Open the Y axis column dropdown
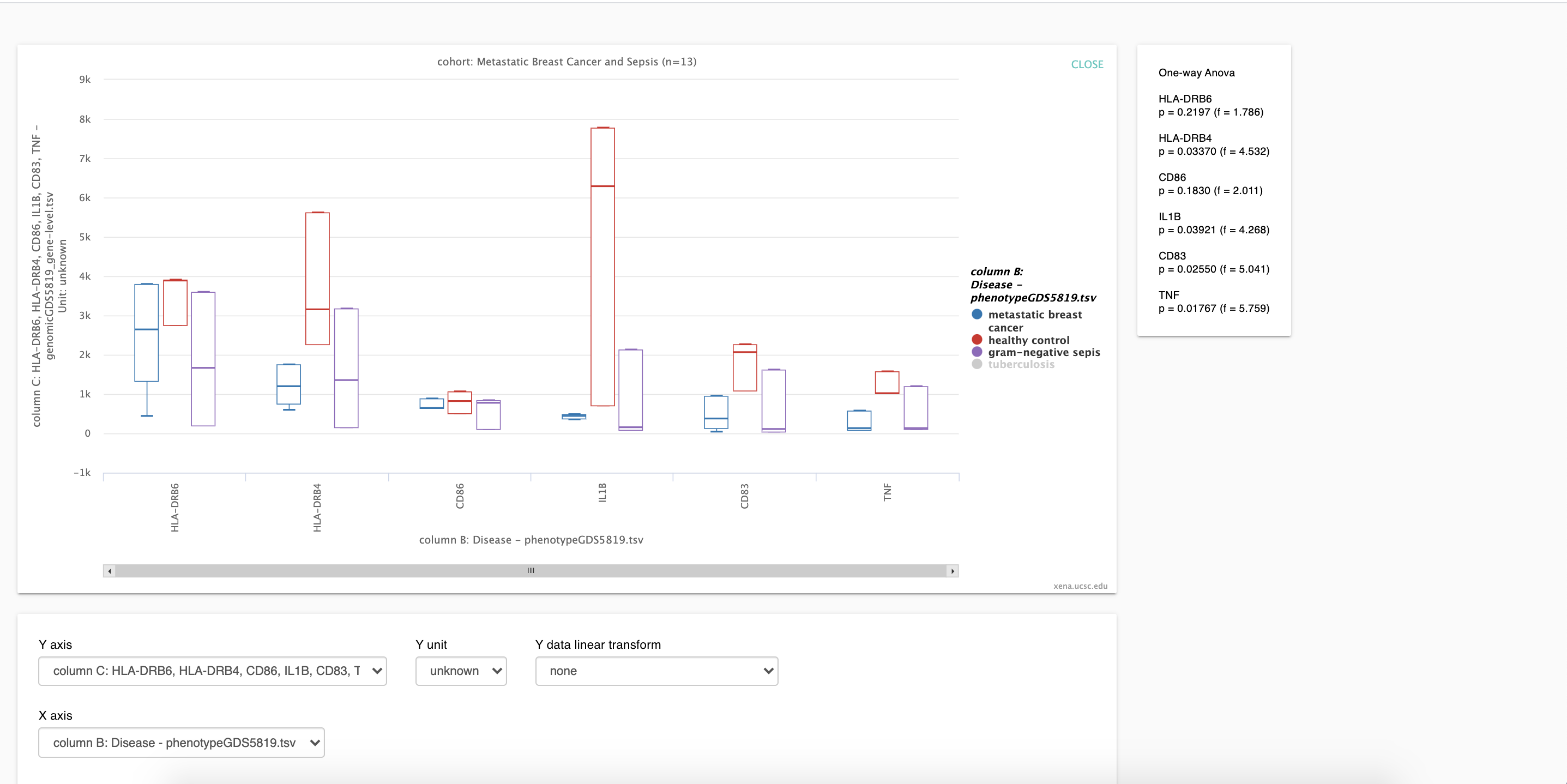1567x784 pixels. click(212, 671)
